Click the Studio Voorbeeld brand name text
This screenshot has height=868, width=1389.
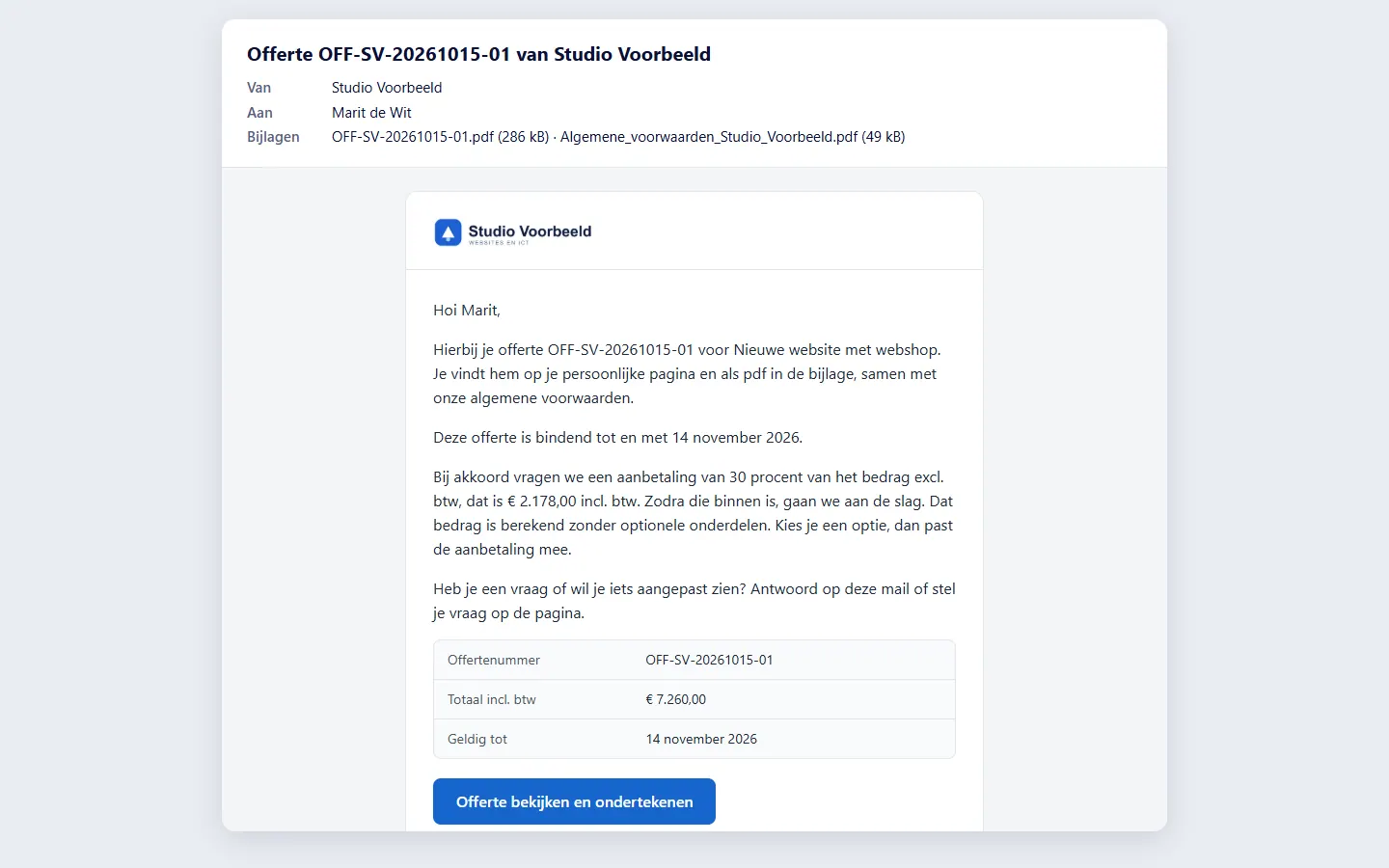(530, 231)
